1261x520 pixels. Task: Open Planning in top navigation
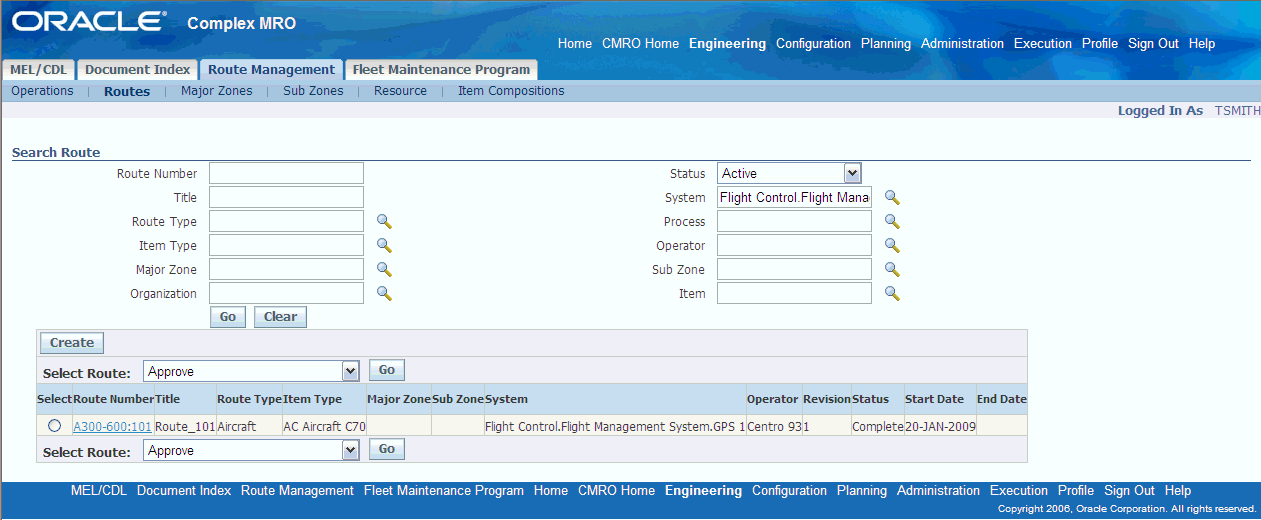coord(886,44)
